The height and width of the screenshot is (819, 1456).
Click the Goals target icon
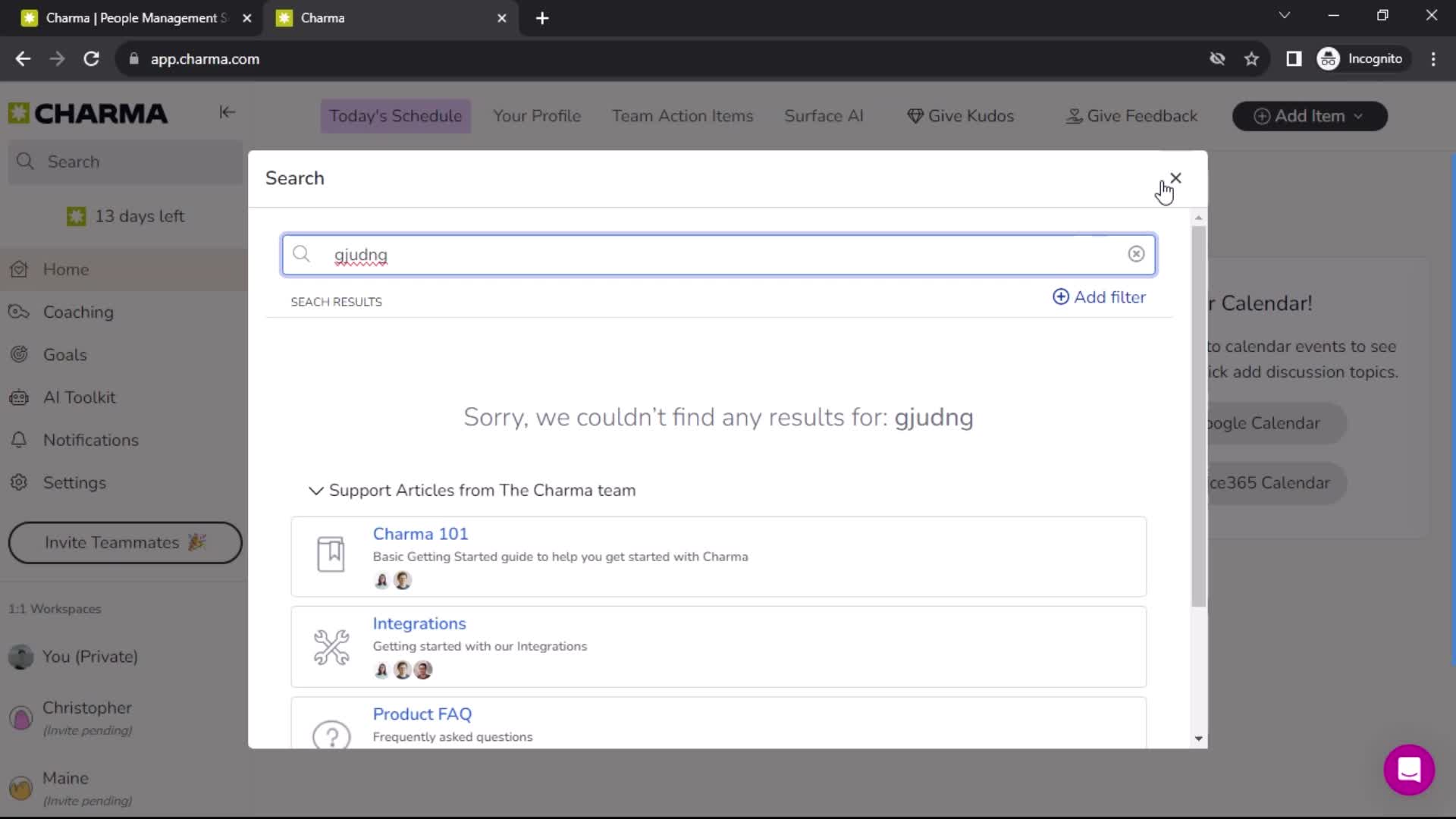point(19,354)
